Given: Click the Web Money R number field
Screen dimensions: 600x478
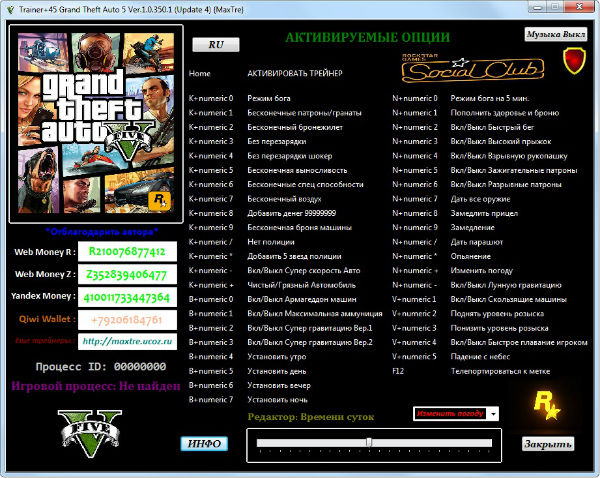Looking at the screenshot, I should [x=127, y=252].
